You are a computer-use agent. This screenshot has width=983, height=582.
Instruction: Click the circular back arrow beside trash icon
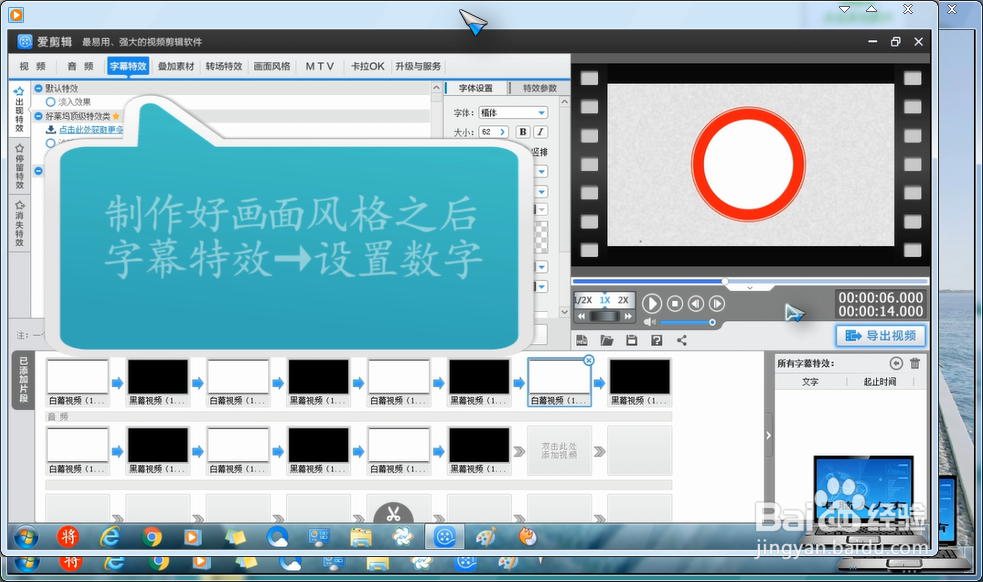(x=896, y=363)
